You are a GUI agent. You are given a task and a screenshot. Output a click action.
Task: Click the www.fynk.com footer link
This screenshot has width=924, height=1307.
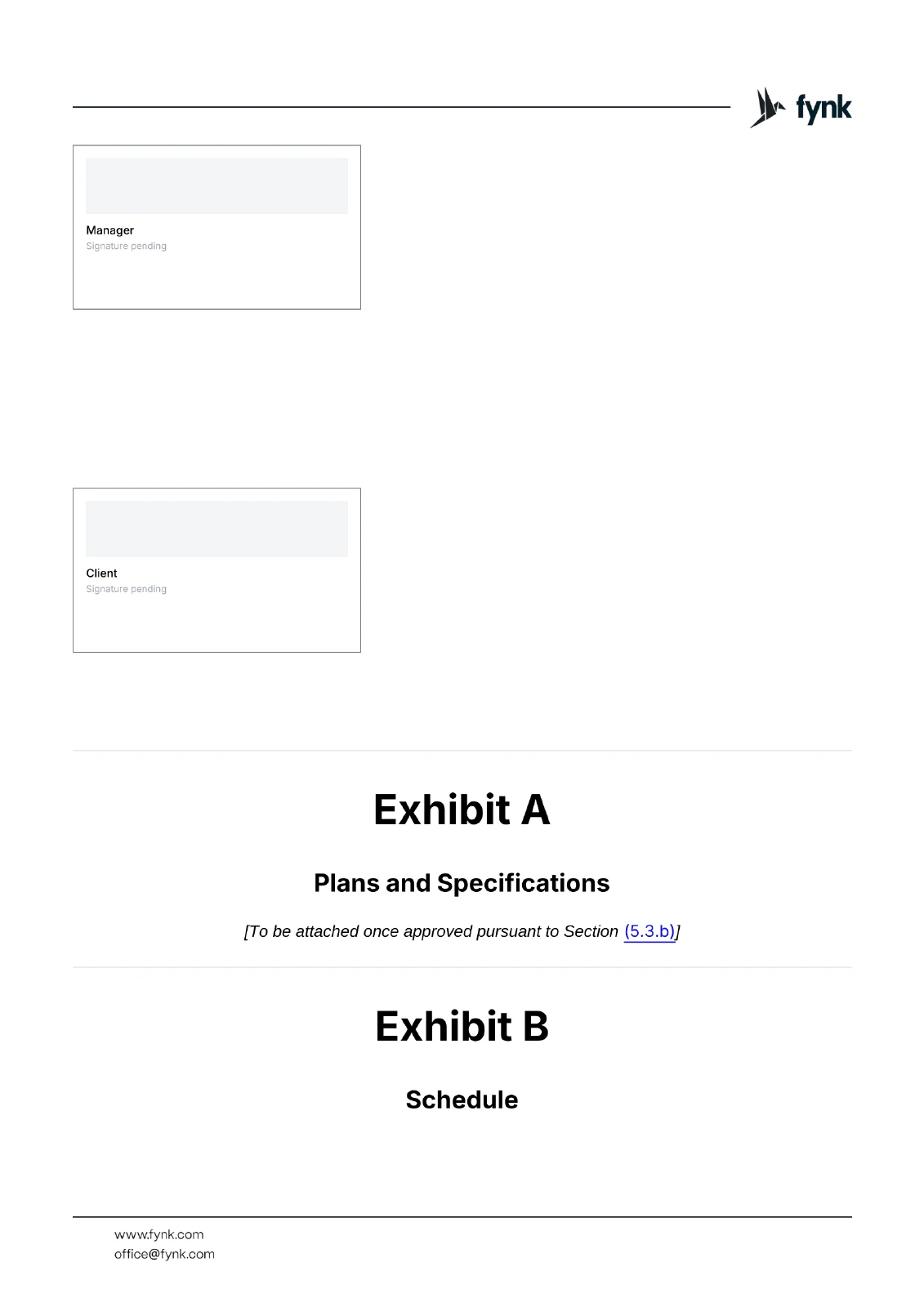[158, 1234]
